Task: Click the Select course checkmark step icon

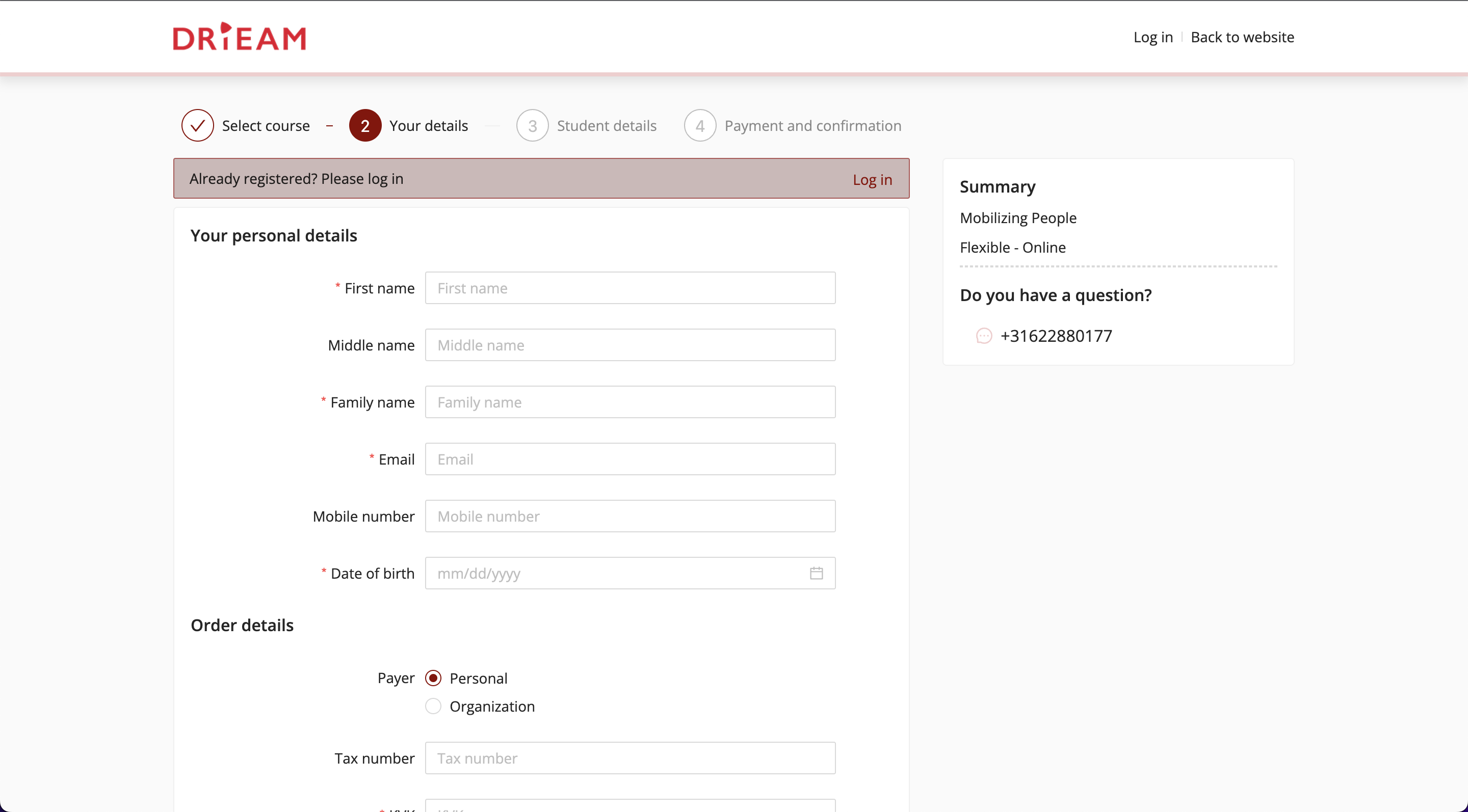Action: (x=197, y=125)
